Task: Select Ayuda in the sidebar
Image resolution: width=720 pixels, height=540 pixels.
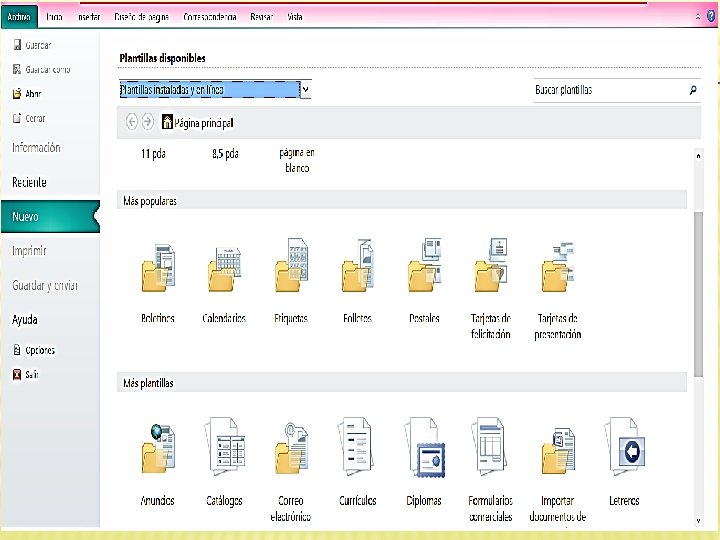Action: [x=25, y=320]
